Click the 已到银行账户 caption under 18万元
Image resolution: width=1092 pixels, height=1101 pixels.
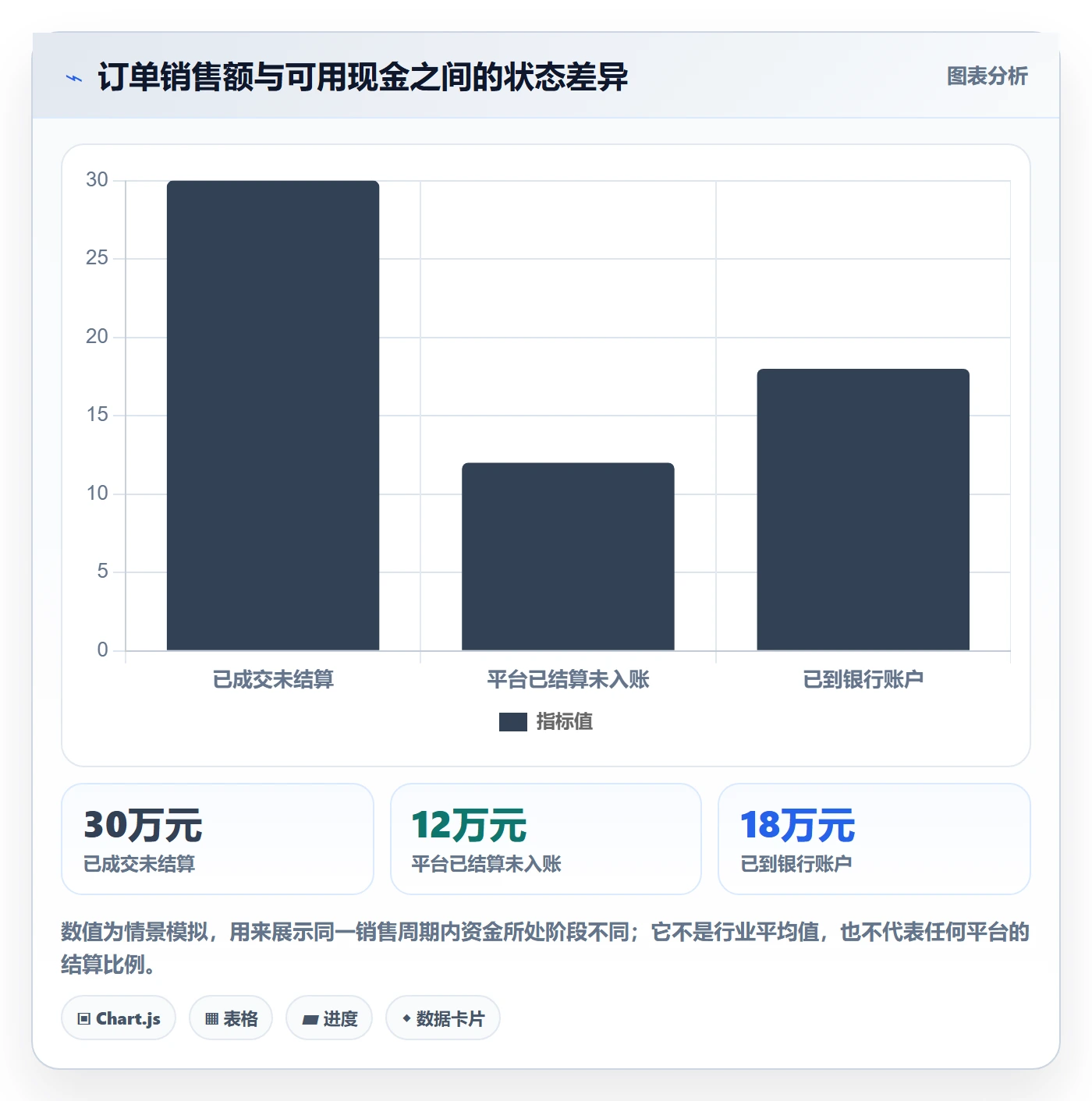[x=796, y=864]
